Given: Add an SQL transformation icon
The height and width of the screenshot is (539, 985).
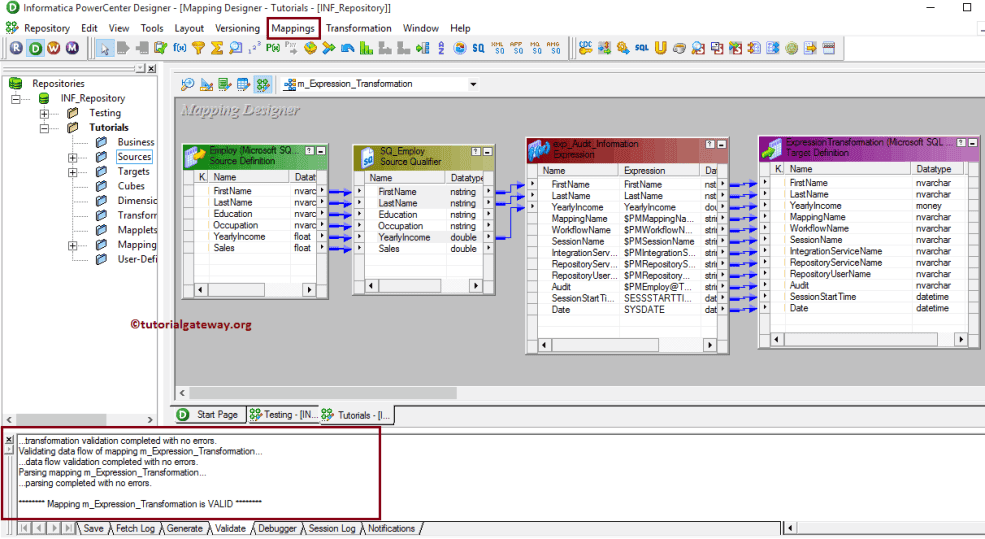Looking at the screenshot, I should (x=641, y=48).
